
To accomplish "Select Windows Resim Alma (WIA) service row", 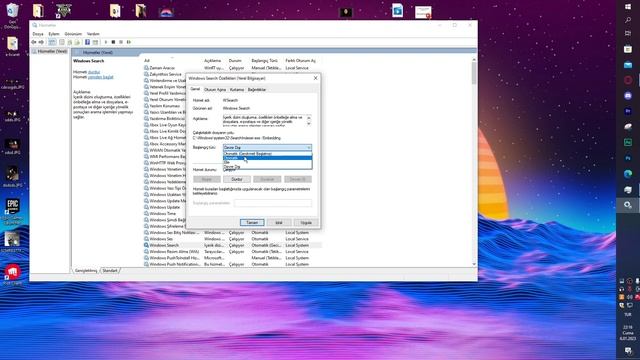I will (x=233, y=251).
